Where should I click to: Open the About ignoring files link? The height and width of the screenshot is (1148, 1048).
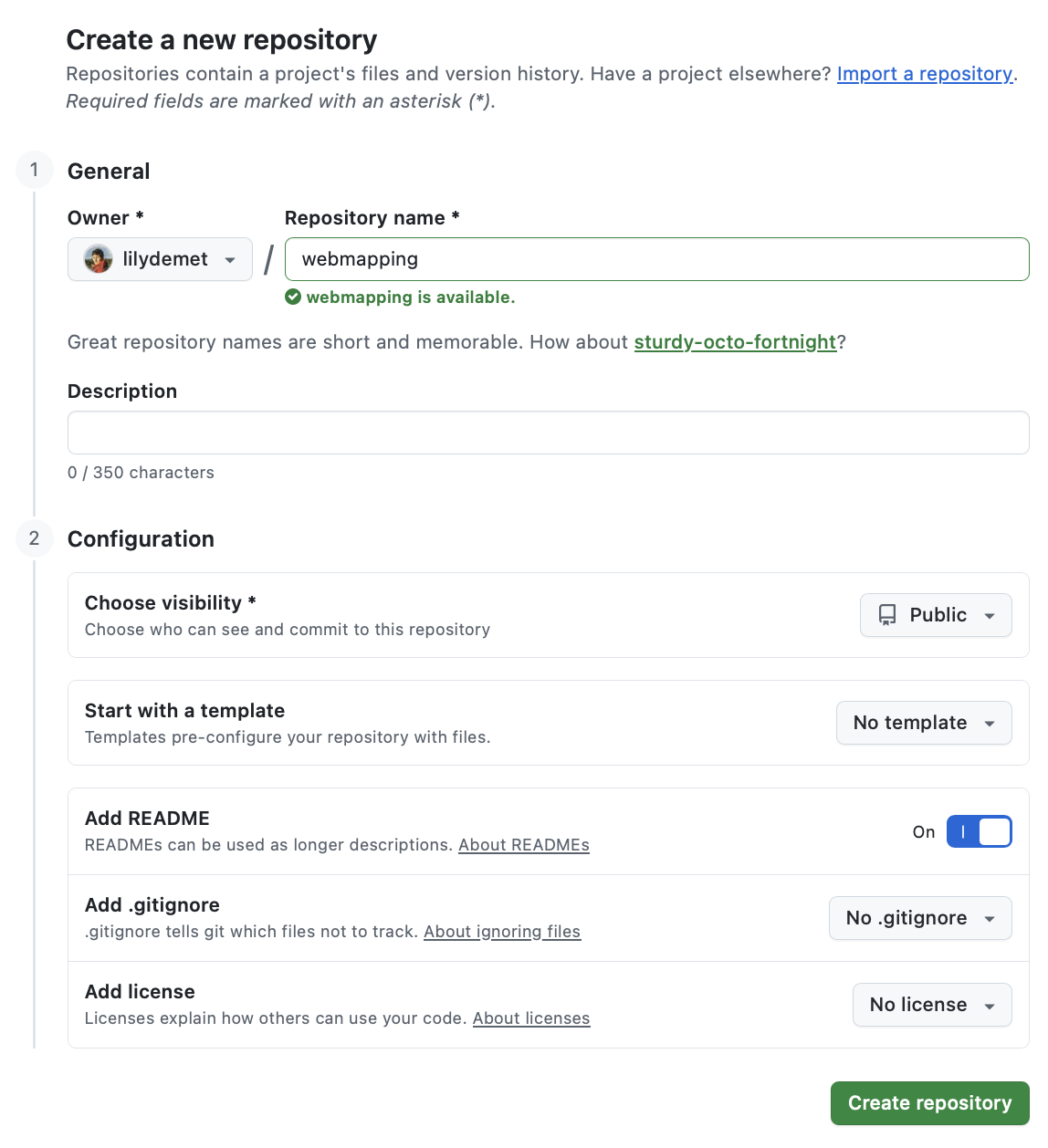[502, 932]
